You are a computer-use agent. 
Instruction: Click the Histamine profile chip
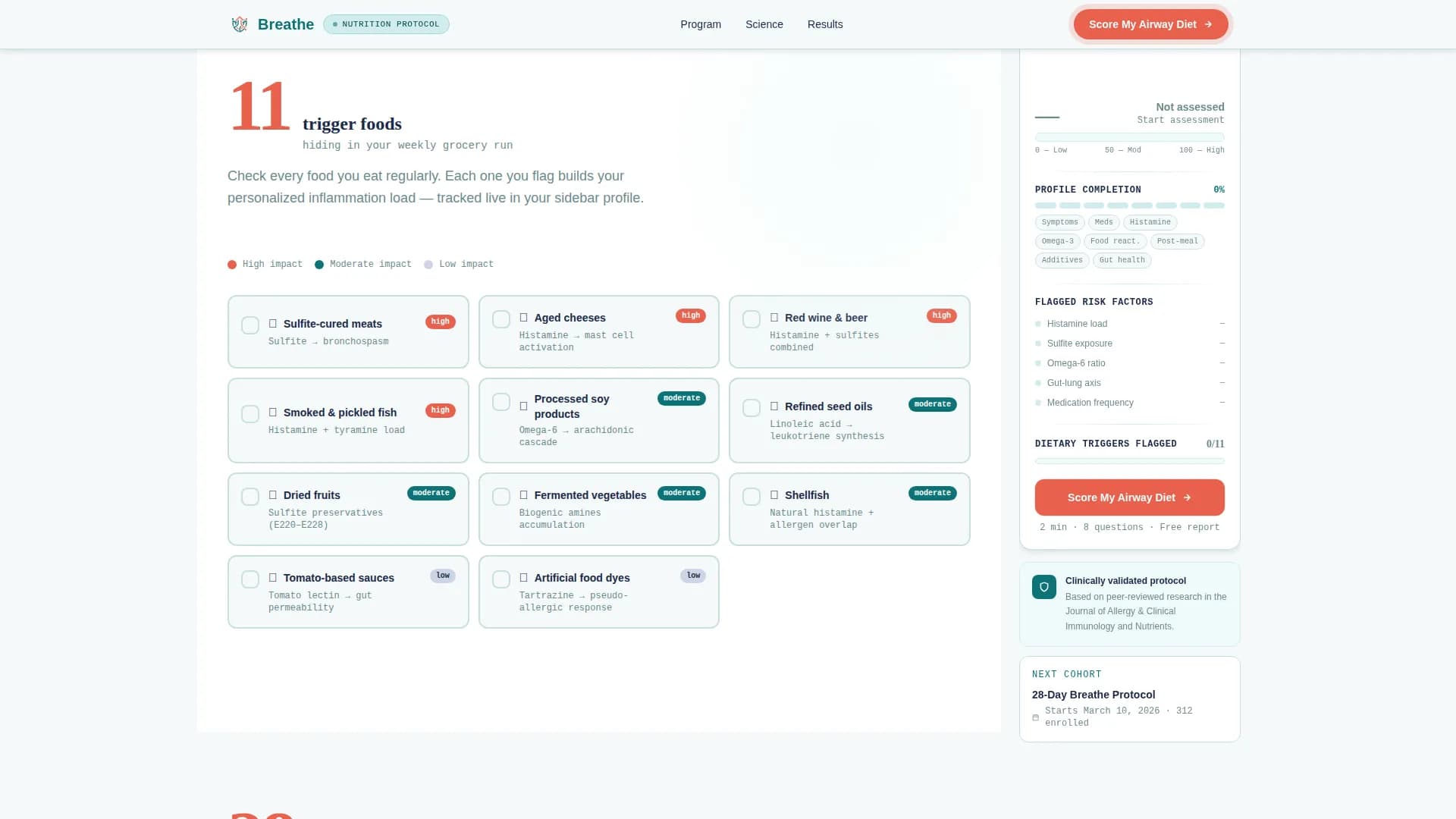[x=1150, y=222]
